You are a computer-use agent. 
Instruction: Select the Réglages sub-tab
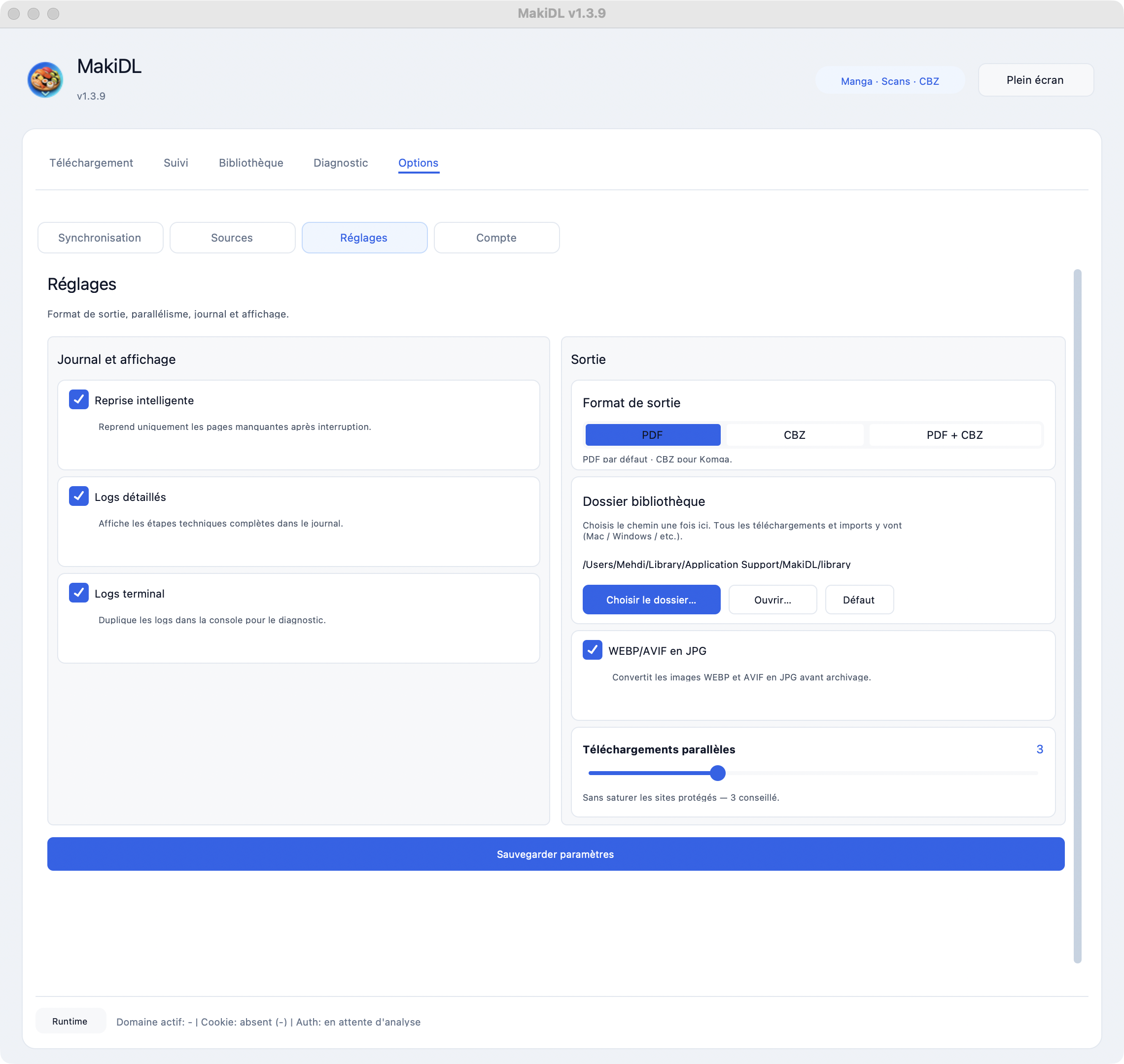[x=365, y=238]
